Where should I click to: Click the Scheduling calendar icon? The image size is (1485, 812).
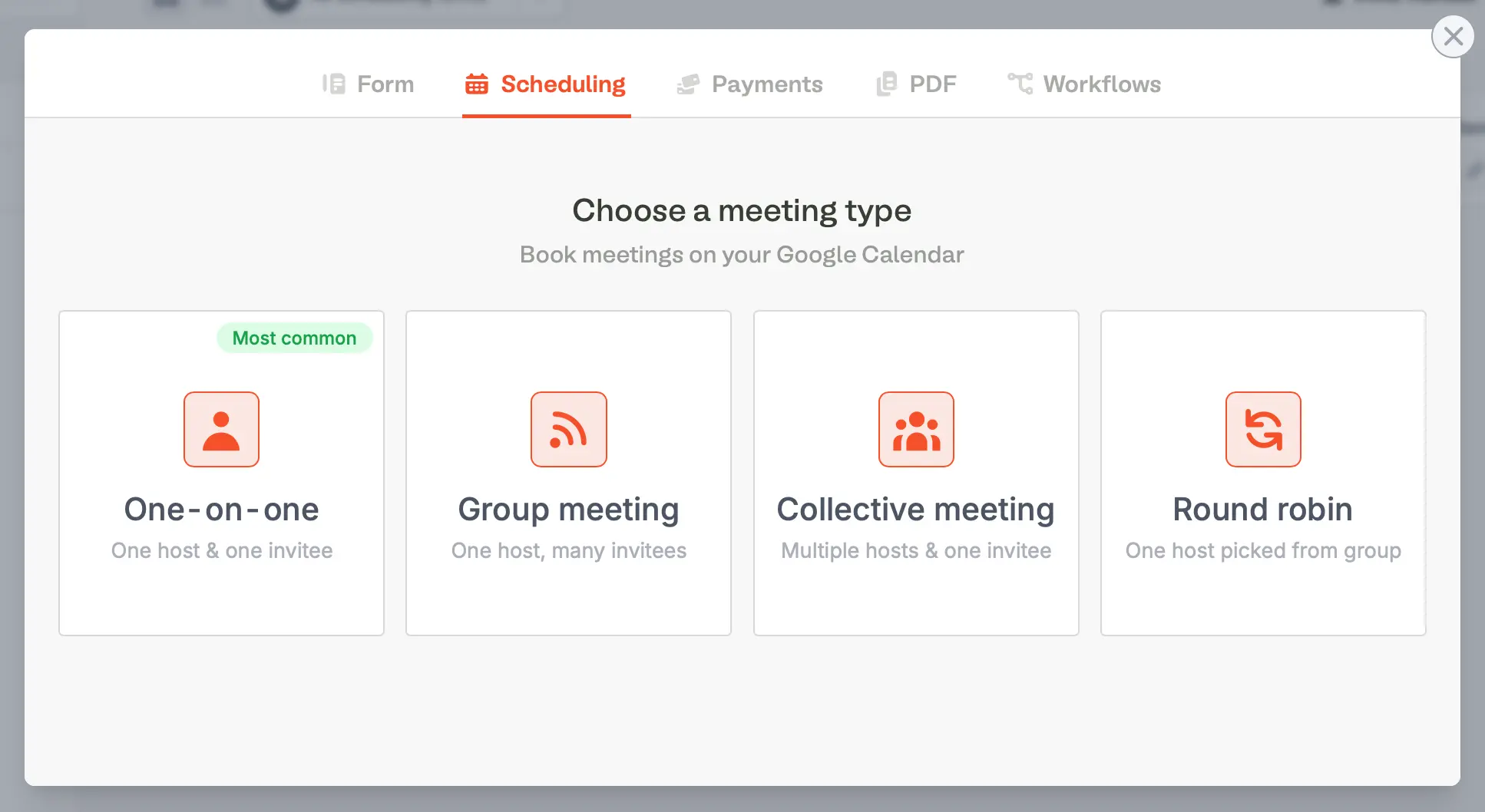476,84
